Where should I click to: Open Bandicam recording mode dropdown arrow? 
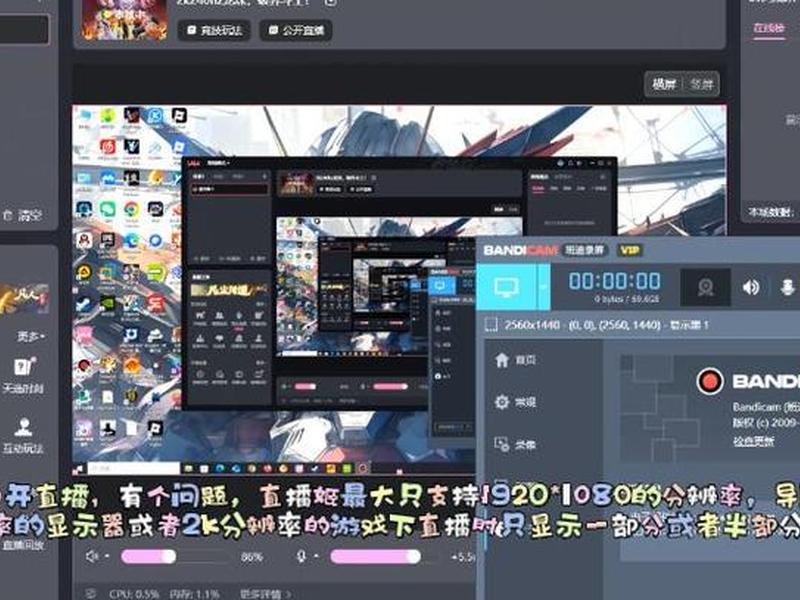click(x=543, y=287)
